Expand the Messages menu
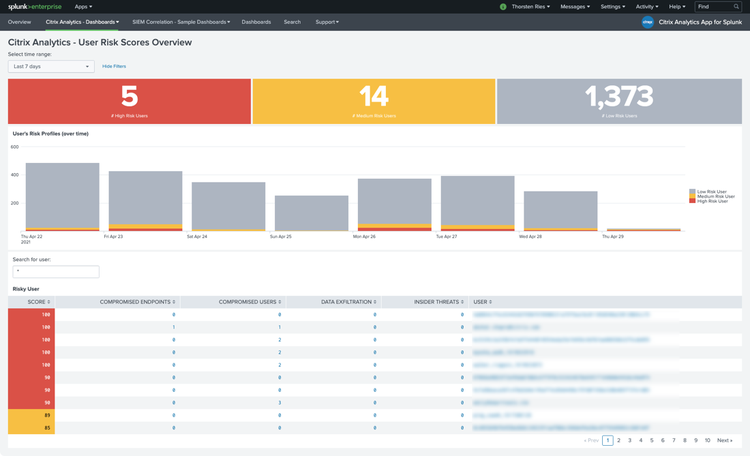 (x=575, y=7)
